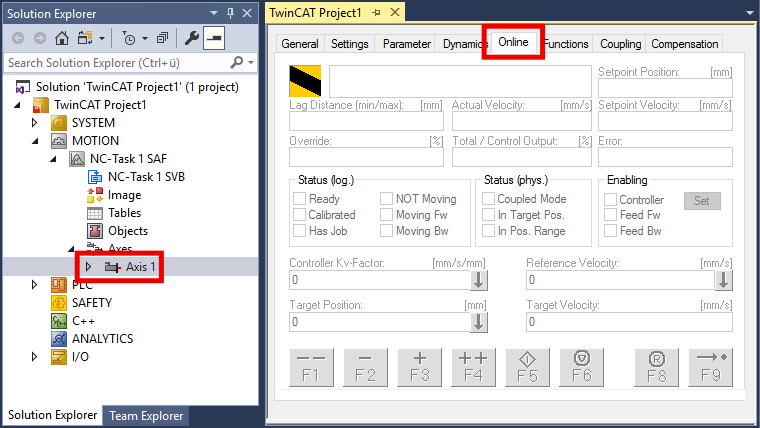Click the SAFETY node icon
760x428 pixels.
pyautogui.click(x=59, y=303)
